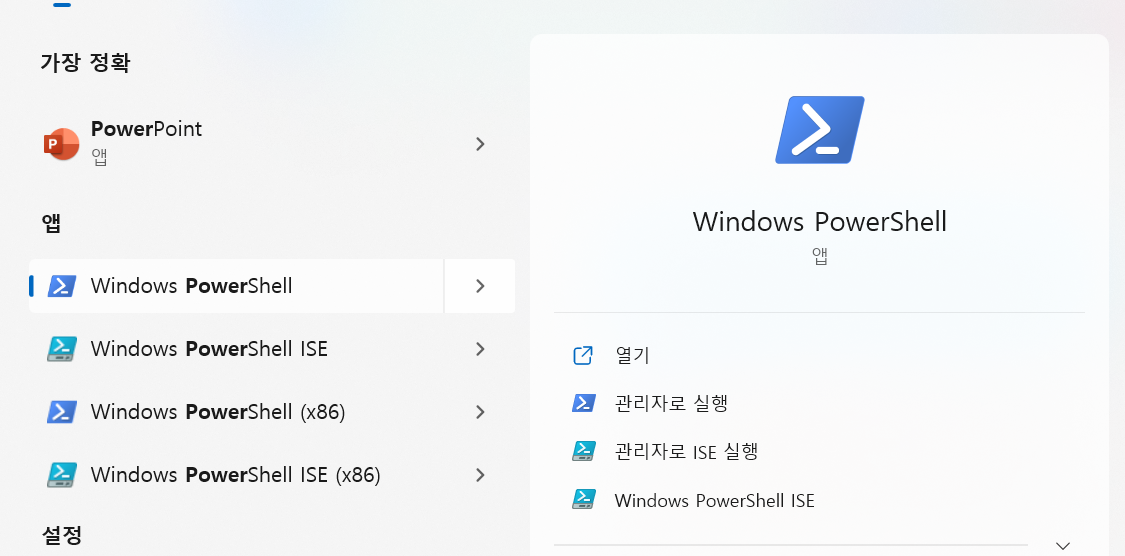Select the Windows PowerShell (x86) result text
1125x556 pixels.
coord(218,413)
